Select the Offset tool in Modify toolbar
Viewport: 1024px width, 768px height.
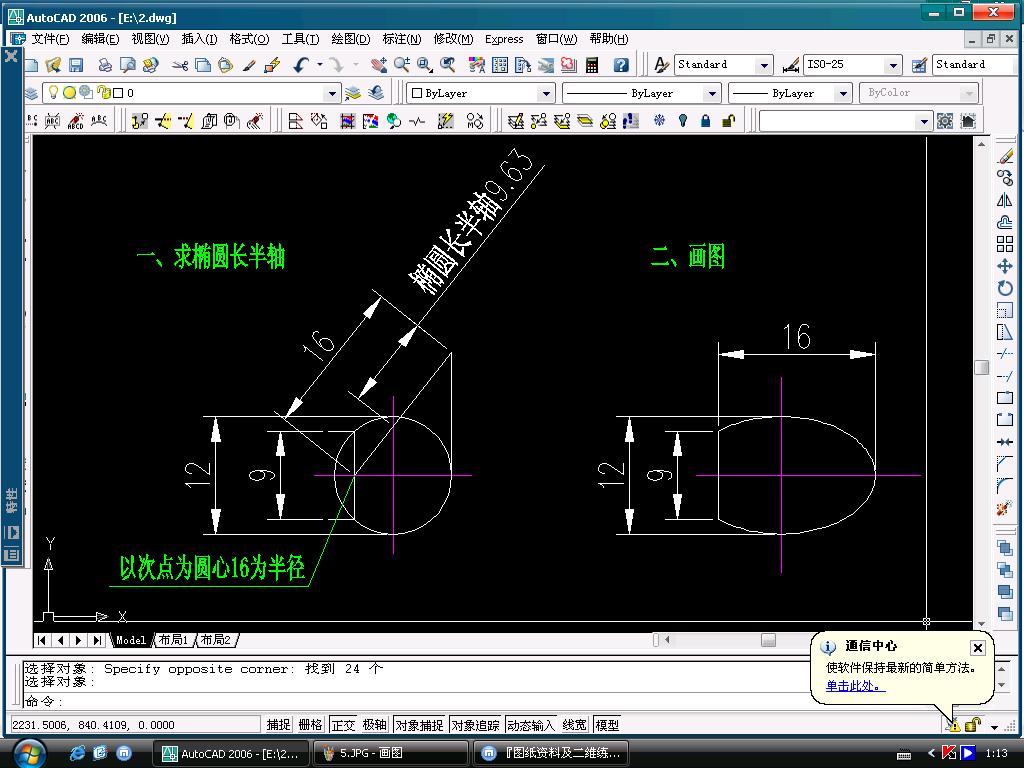[1005, 222]
